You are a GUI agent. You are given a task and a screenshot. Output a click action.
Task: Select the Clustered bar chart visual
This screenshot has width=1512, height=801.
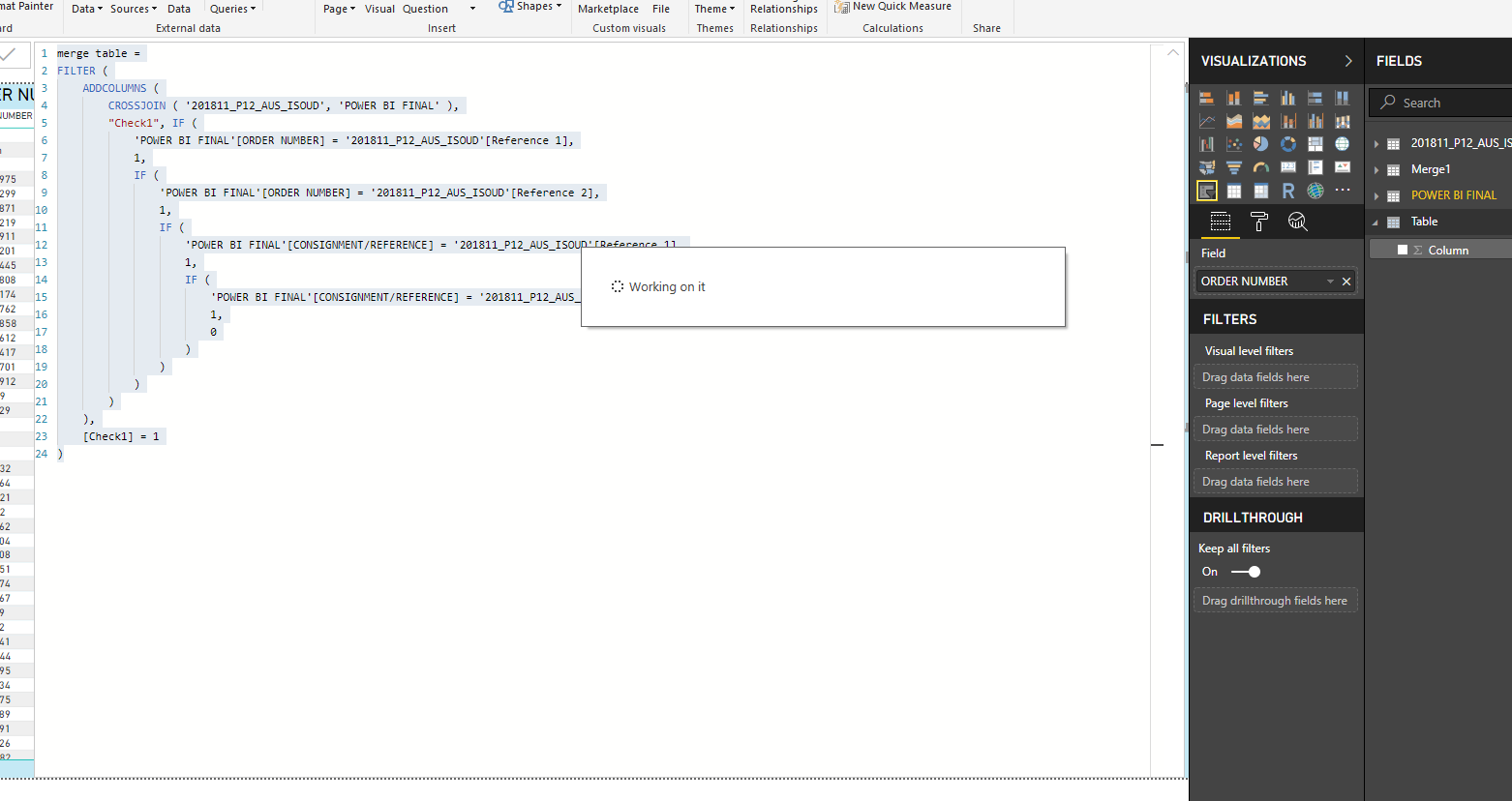coord(1261,98)
